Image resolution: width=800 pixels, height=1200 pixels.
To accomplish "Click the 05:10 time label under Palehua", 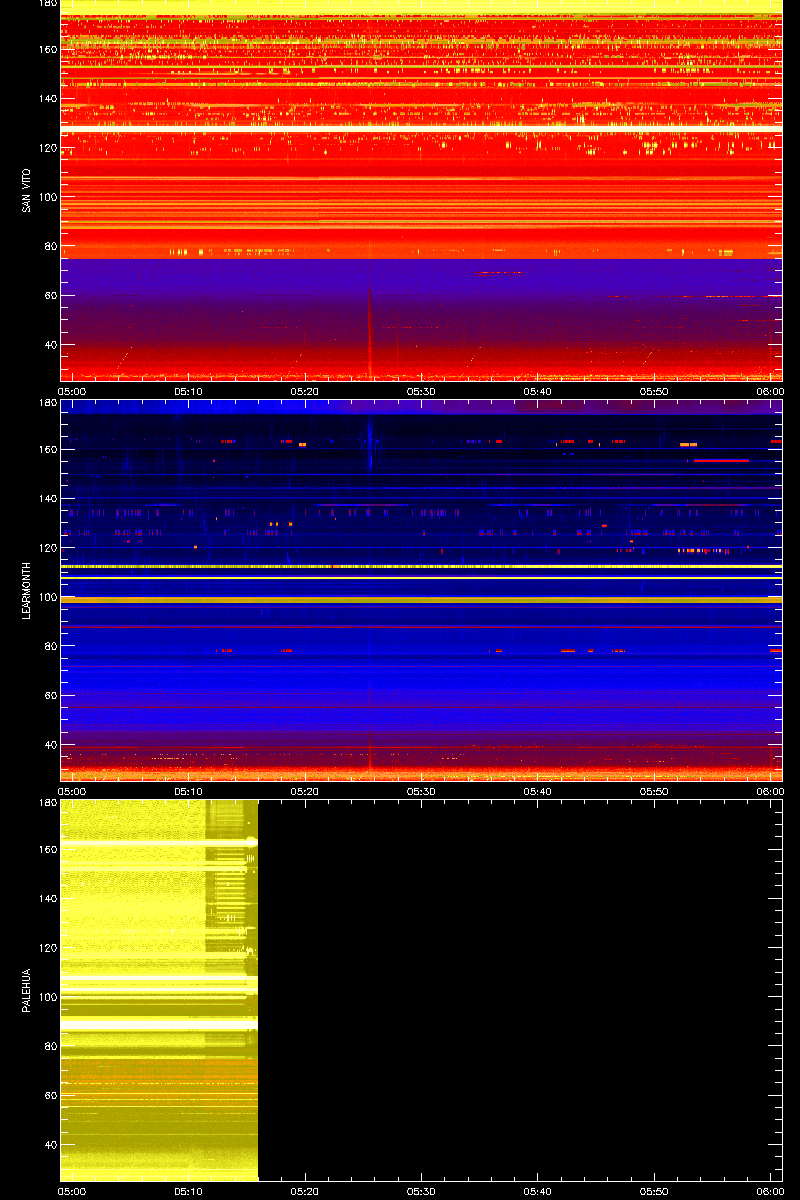I will click(x=189, y=1191).
